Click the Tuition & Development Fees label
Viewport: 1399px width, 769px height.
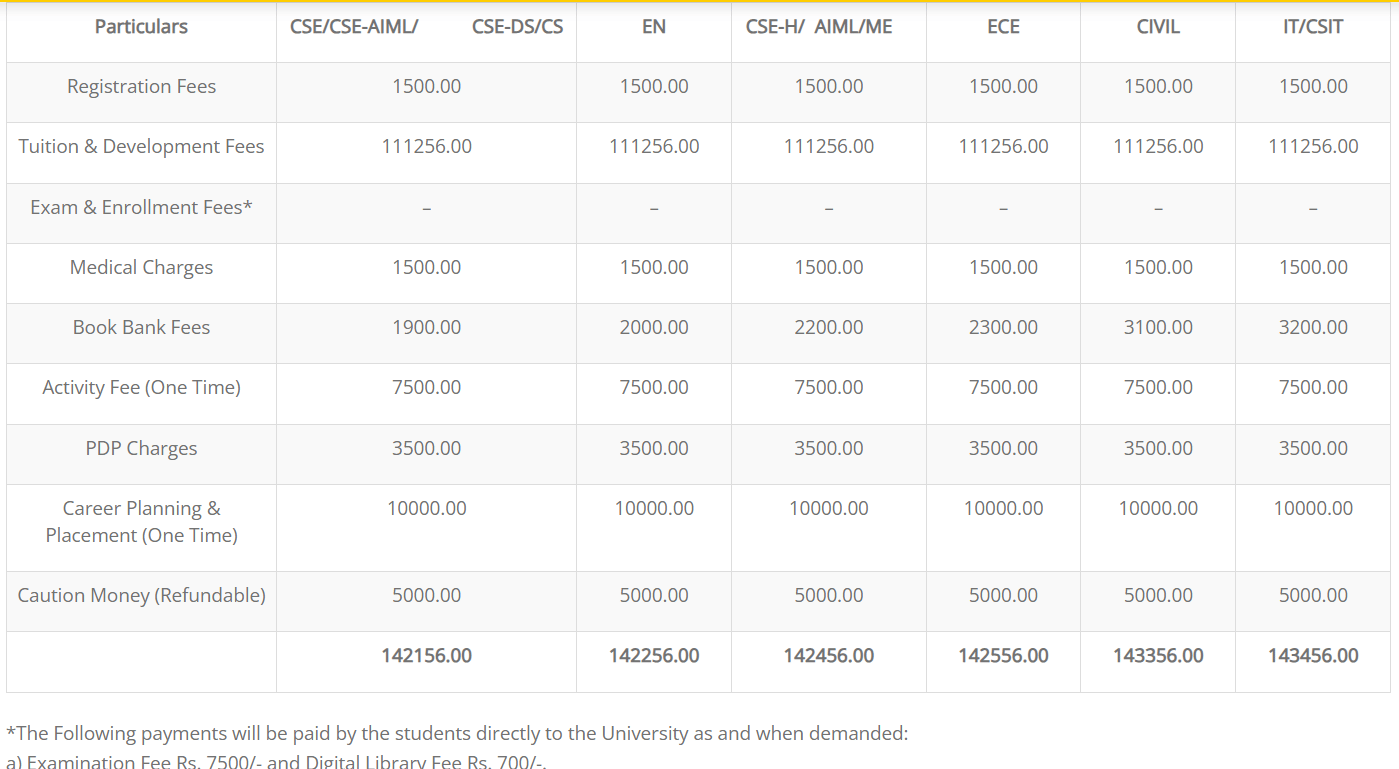(141, 147)
